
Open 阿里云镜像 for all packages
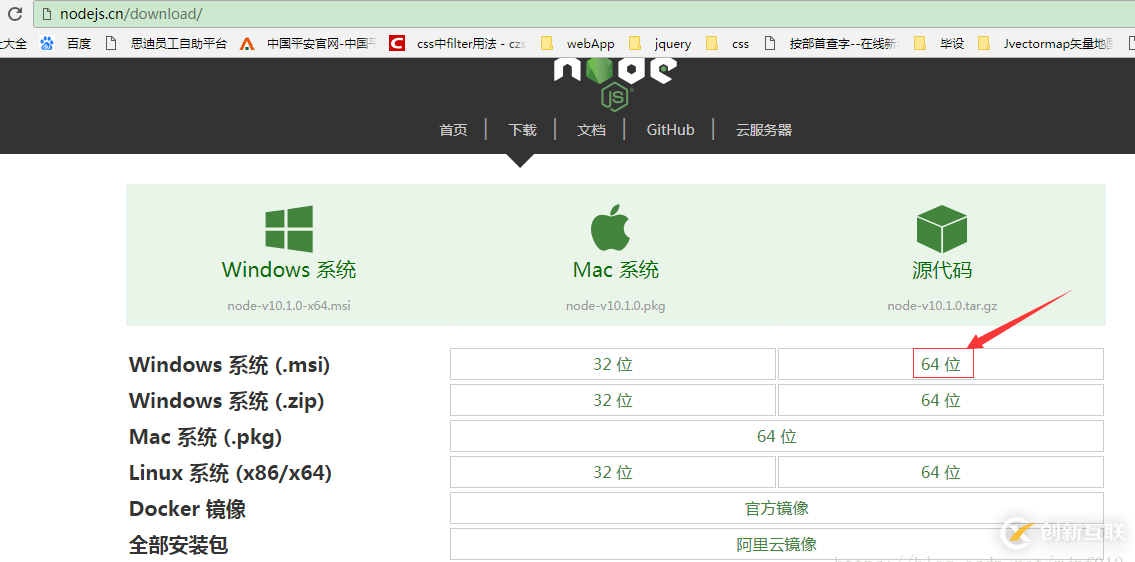777,544
